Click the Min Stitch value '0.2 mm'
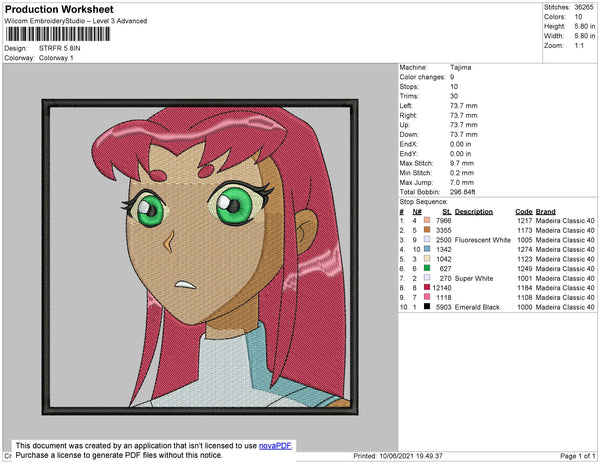The image size is (600, 464). point(462,173)
